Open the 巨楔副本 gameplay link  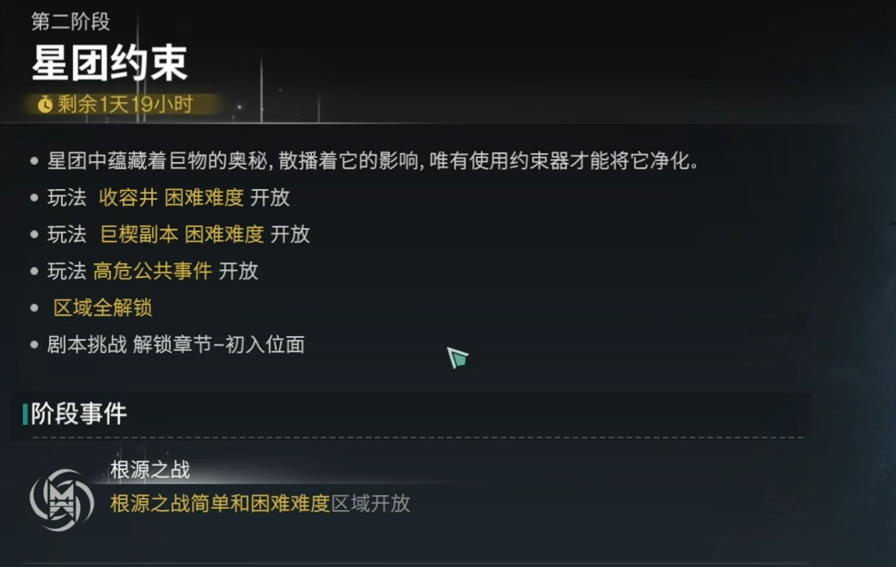pyautogui.click(x=138, y=234)
